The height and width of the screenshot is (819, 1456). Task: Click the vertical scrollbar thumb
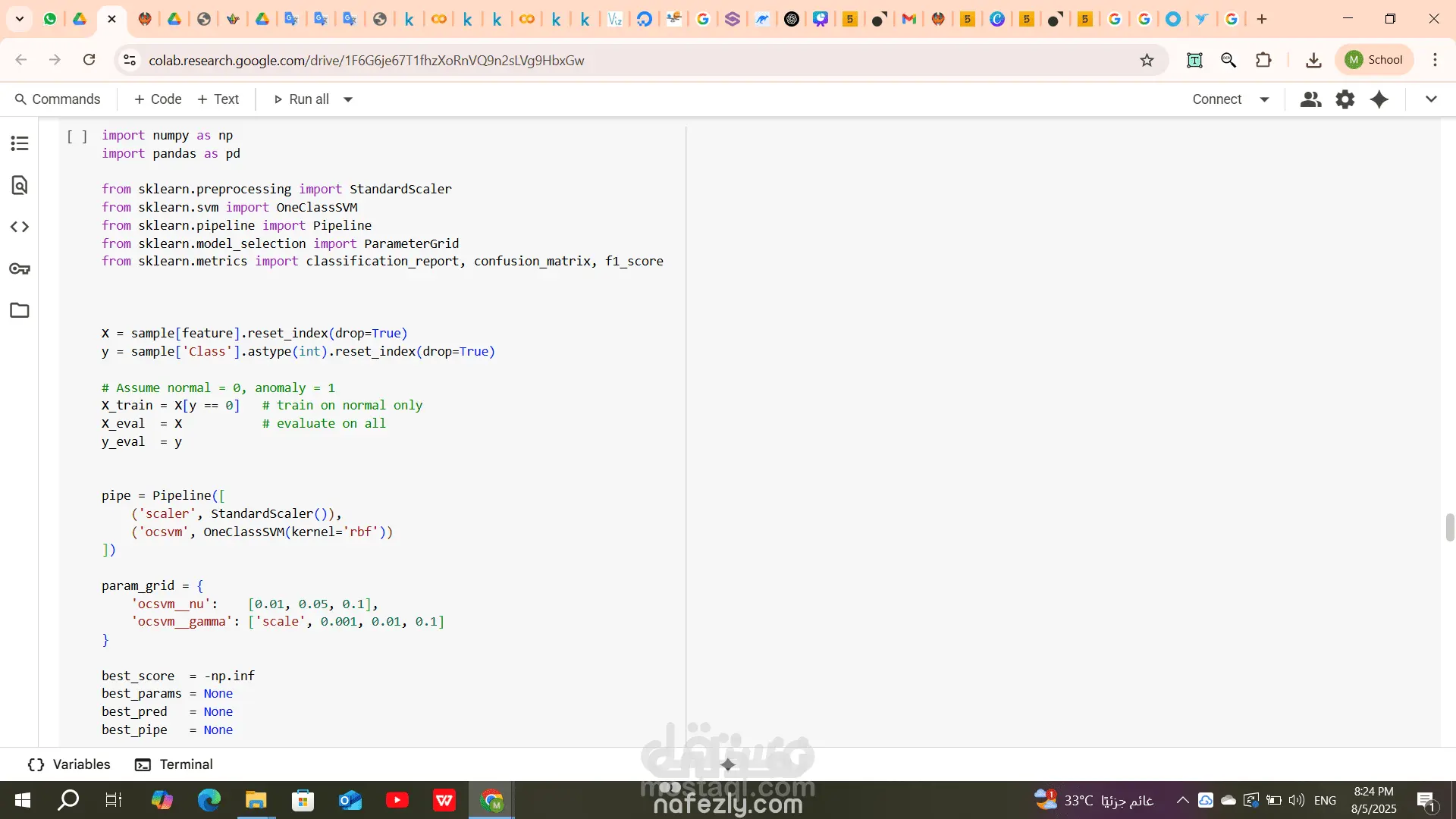pos(1449,527)
